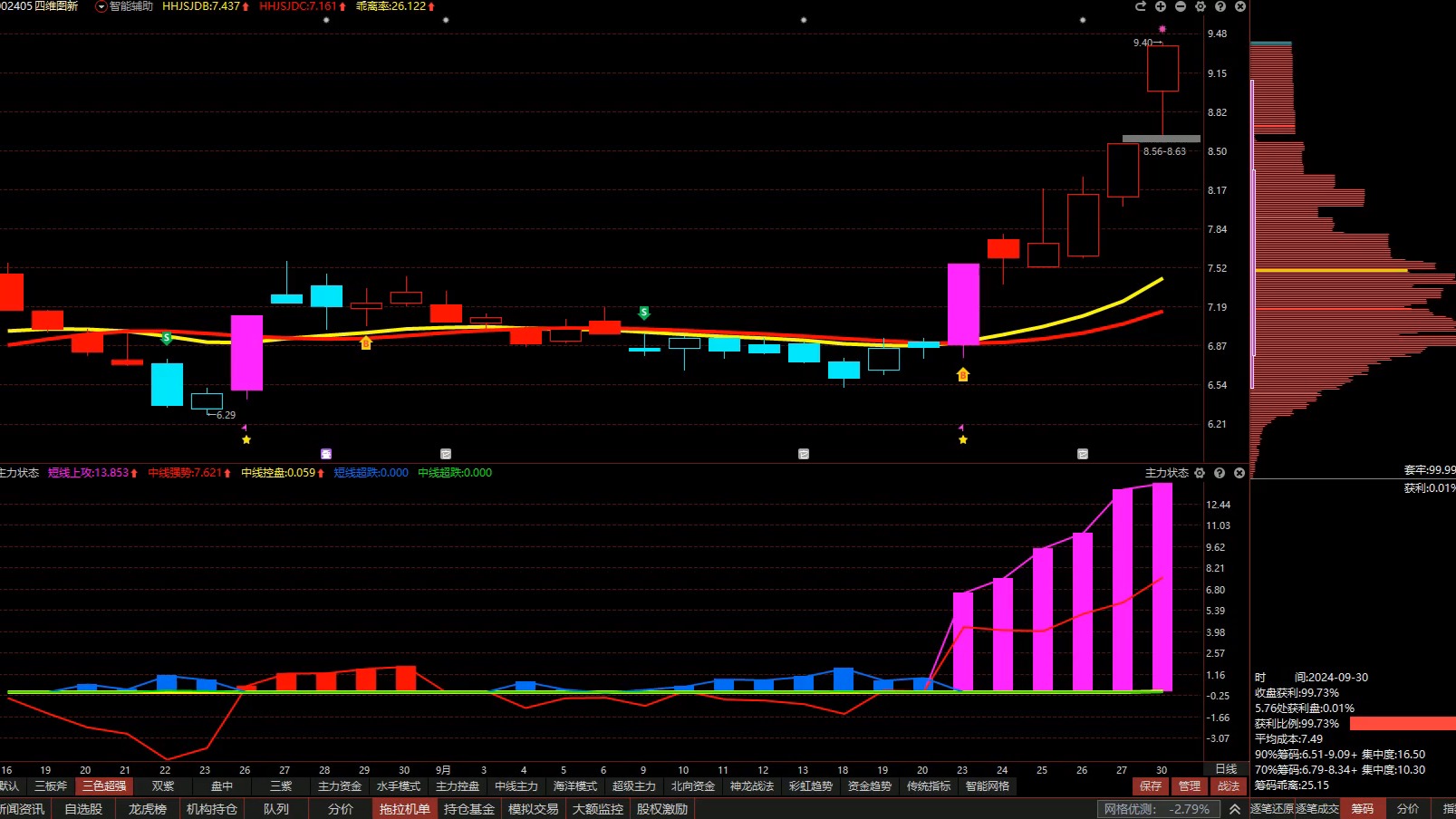Close main chart indicator with X icon
This screenshot has height=819, width=1456.
1240,6
